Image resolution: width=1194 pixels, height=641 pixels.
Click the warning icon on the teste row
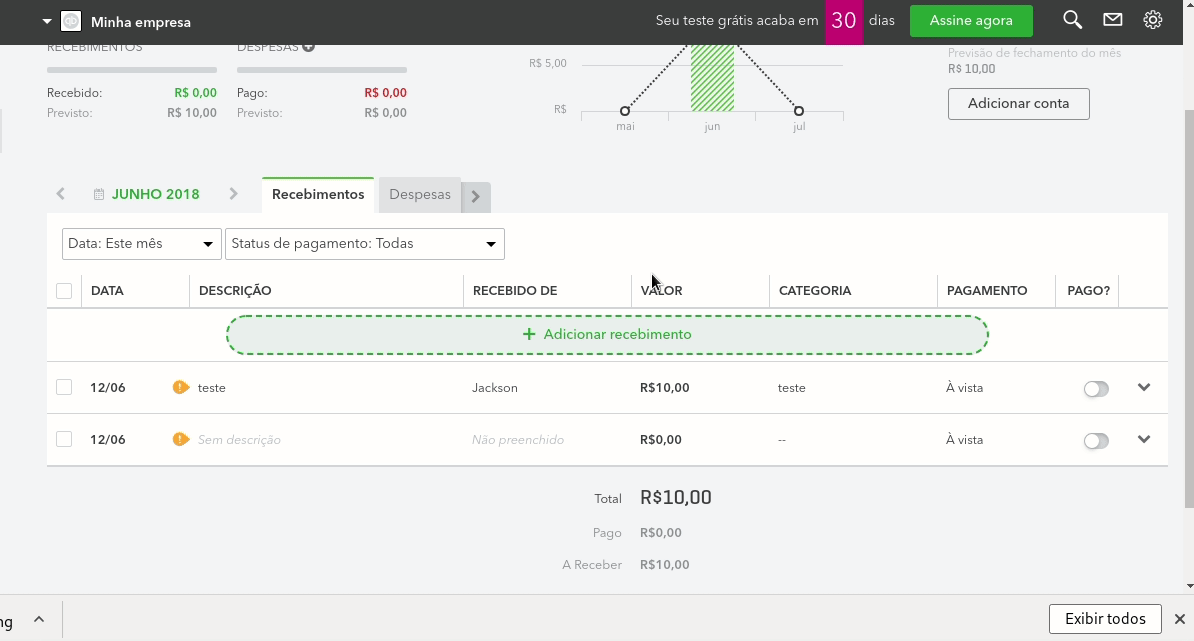tap(180, 387)
